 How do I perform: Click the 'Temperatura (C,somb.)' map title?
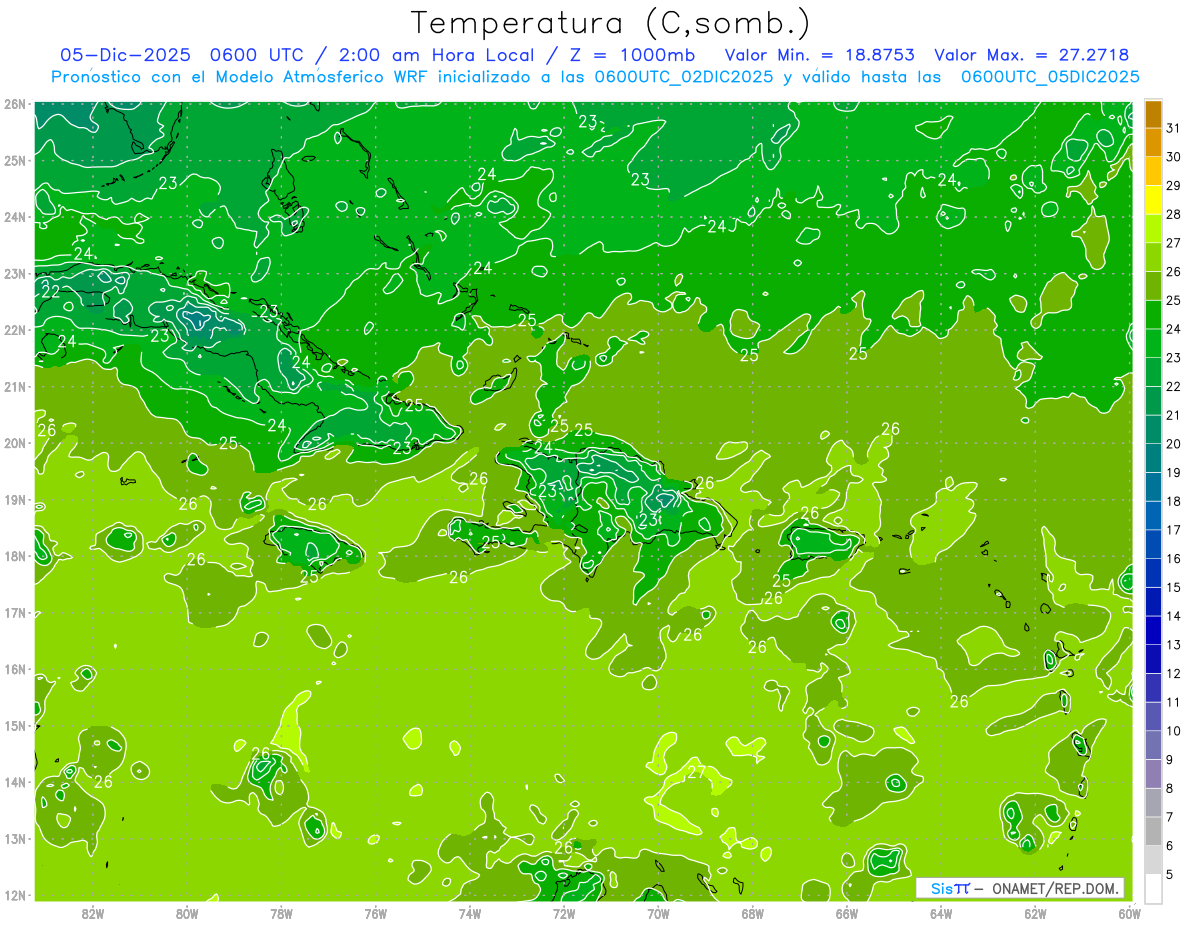point(610,22)
